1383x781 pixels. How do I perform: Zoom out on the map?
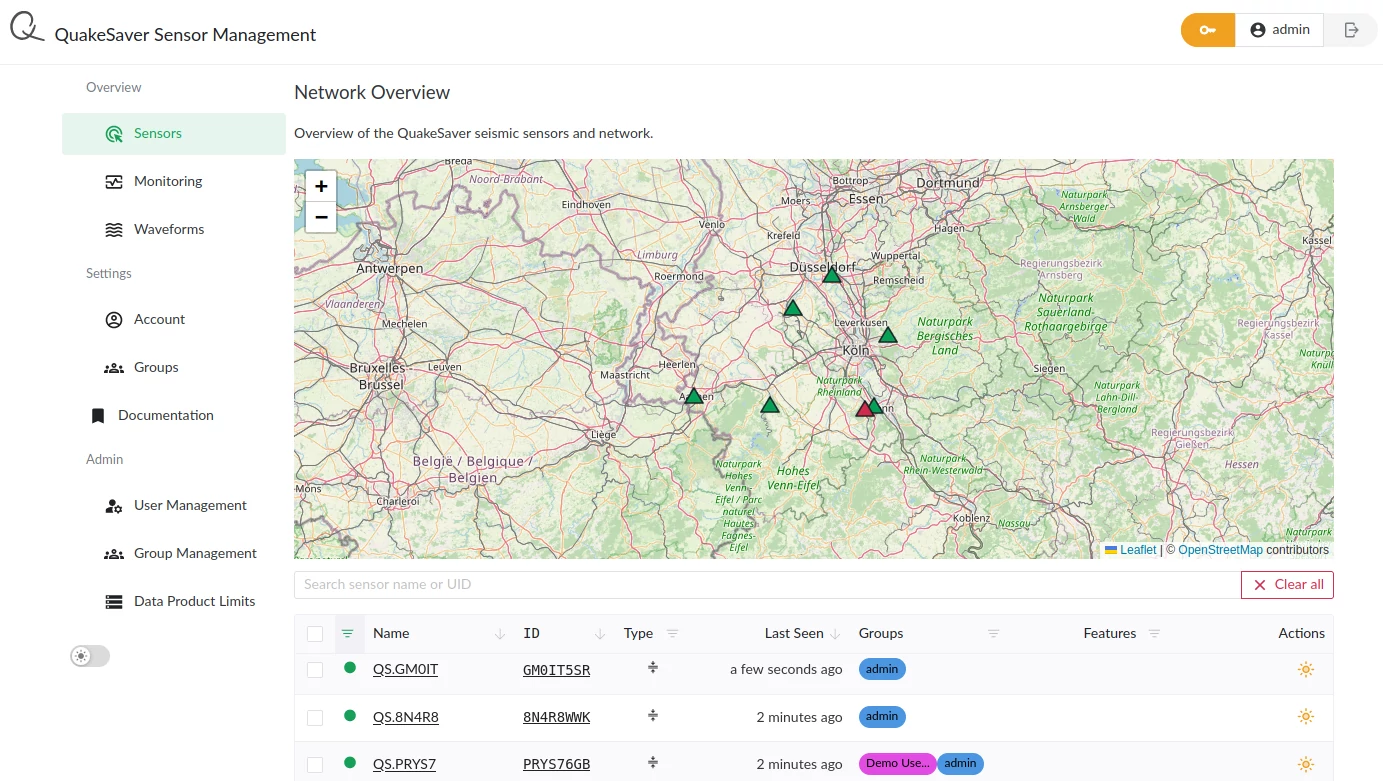[x=321, y=217]
